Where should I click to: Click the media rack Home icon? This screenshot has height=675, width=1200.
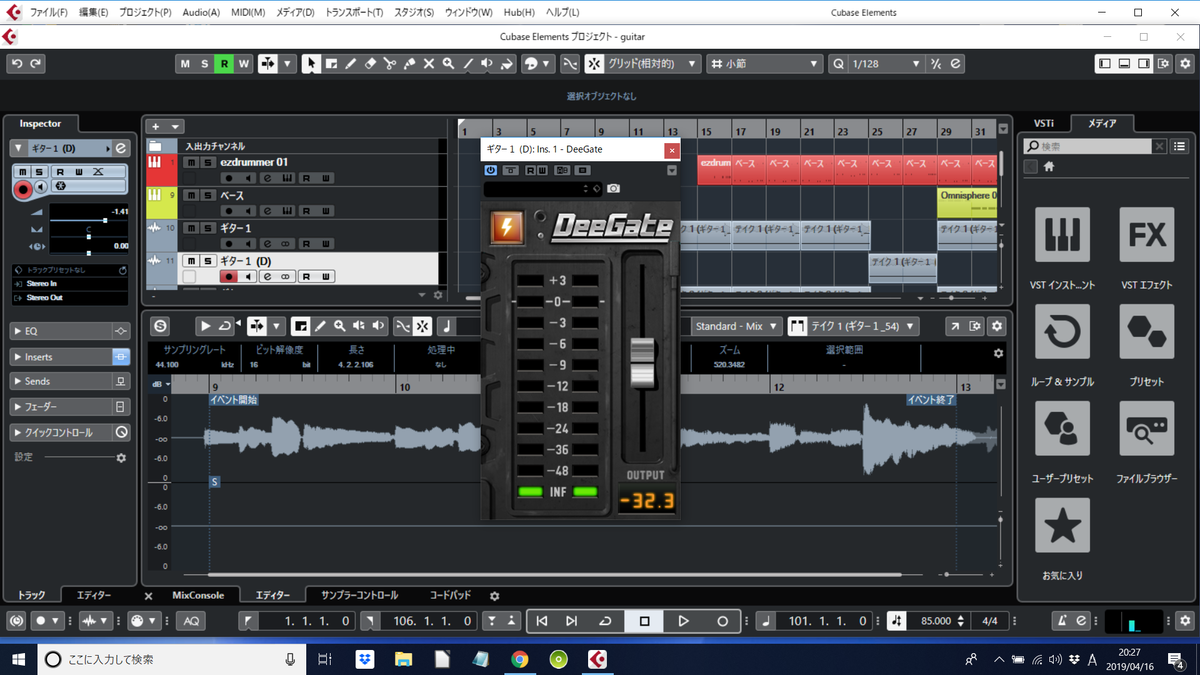tap(1049, 167)
